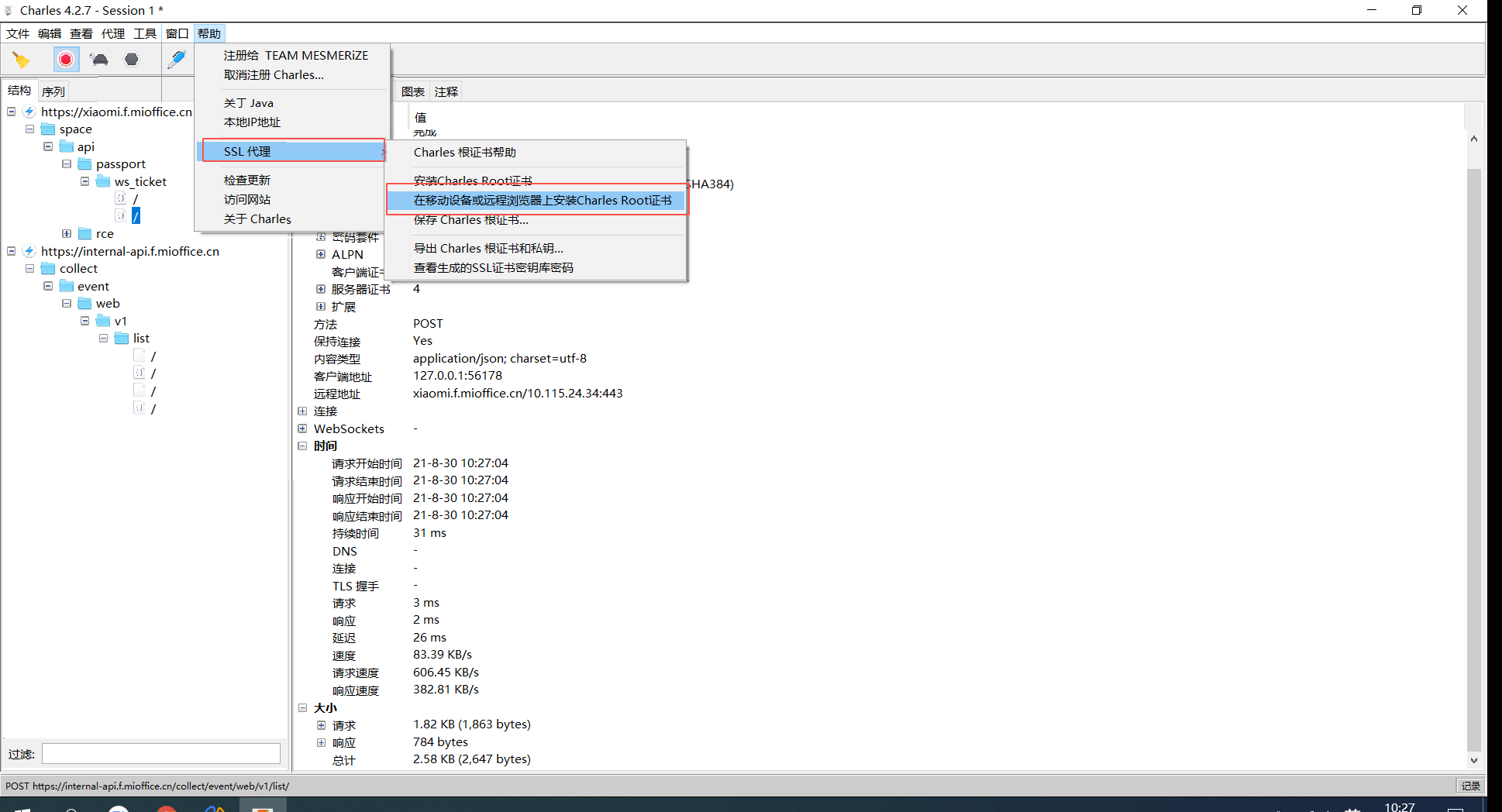Collapse the https://internal-api.f.mioffice.cn host node
This screenshot has width=1502, height=812.
[12, 251]
